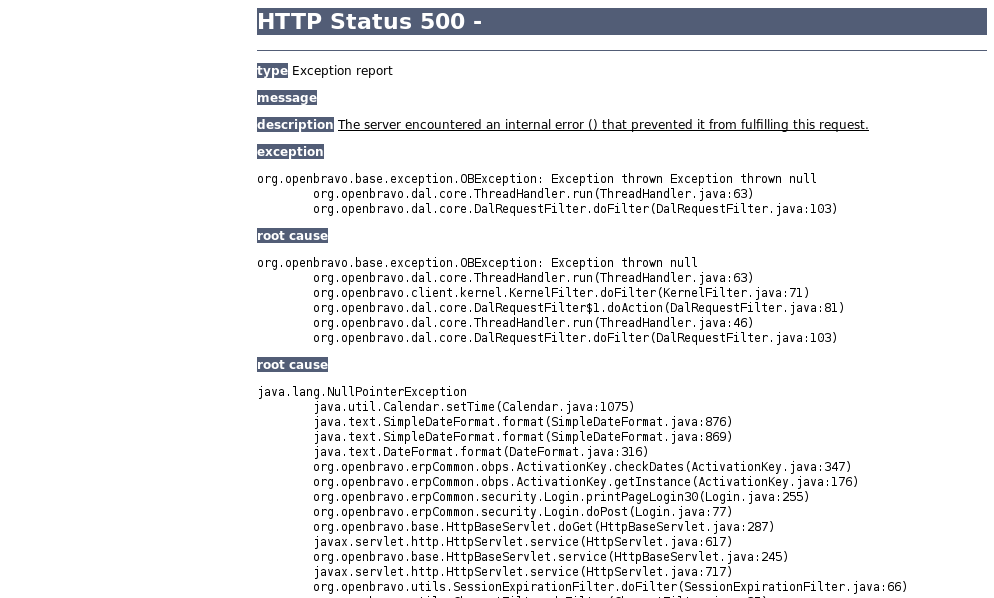The height and width of the screenshot is (598, 994).
Task: Click the 'type' label
Action: pyautogui.click(x=272, y=70)
